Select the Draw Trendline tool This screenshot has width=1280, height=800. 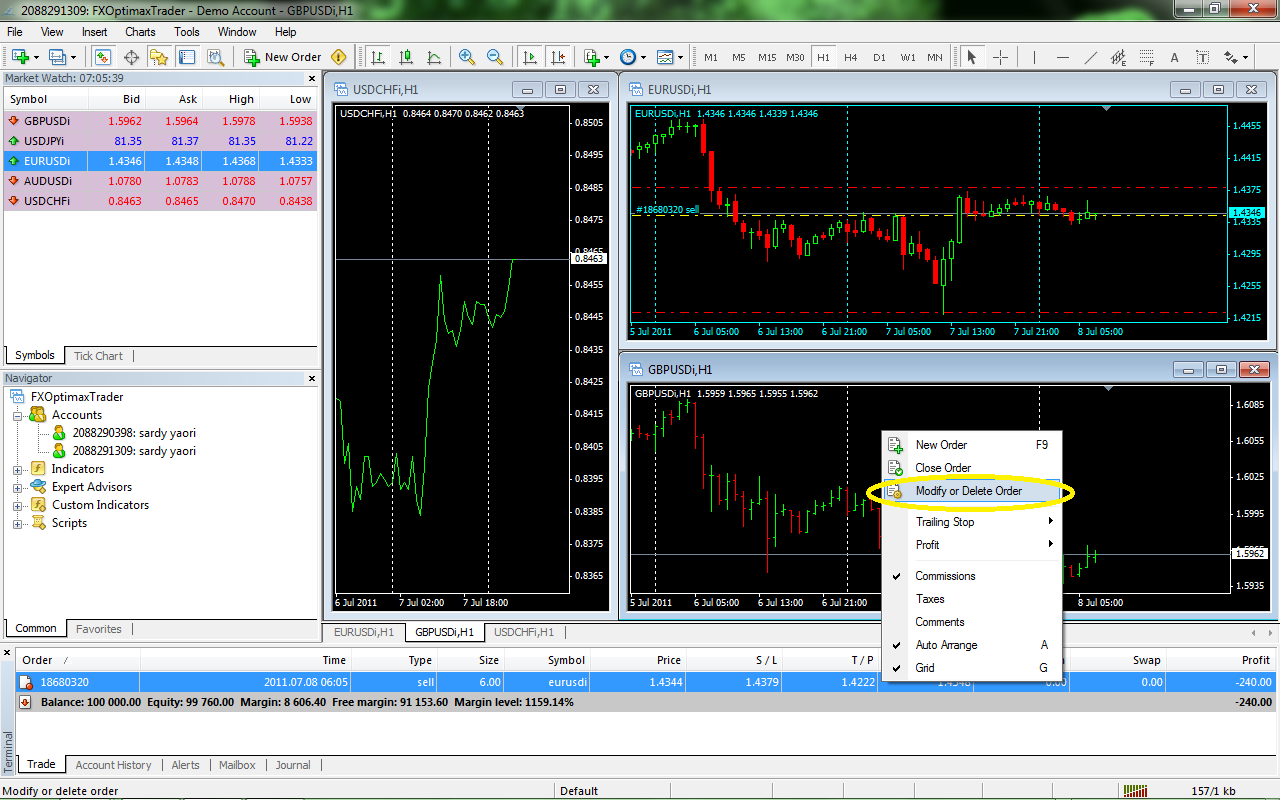(1092, 57)
